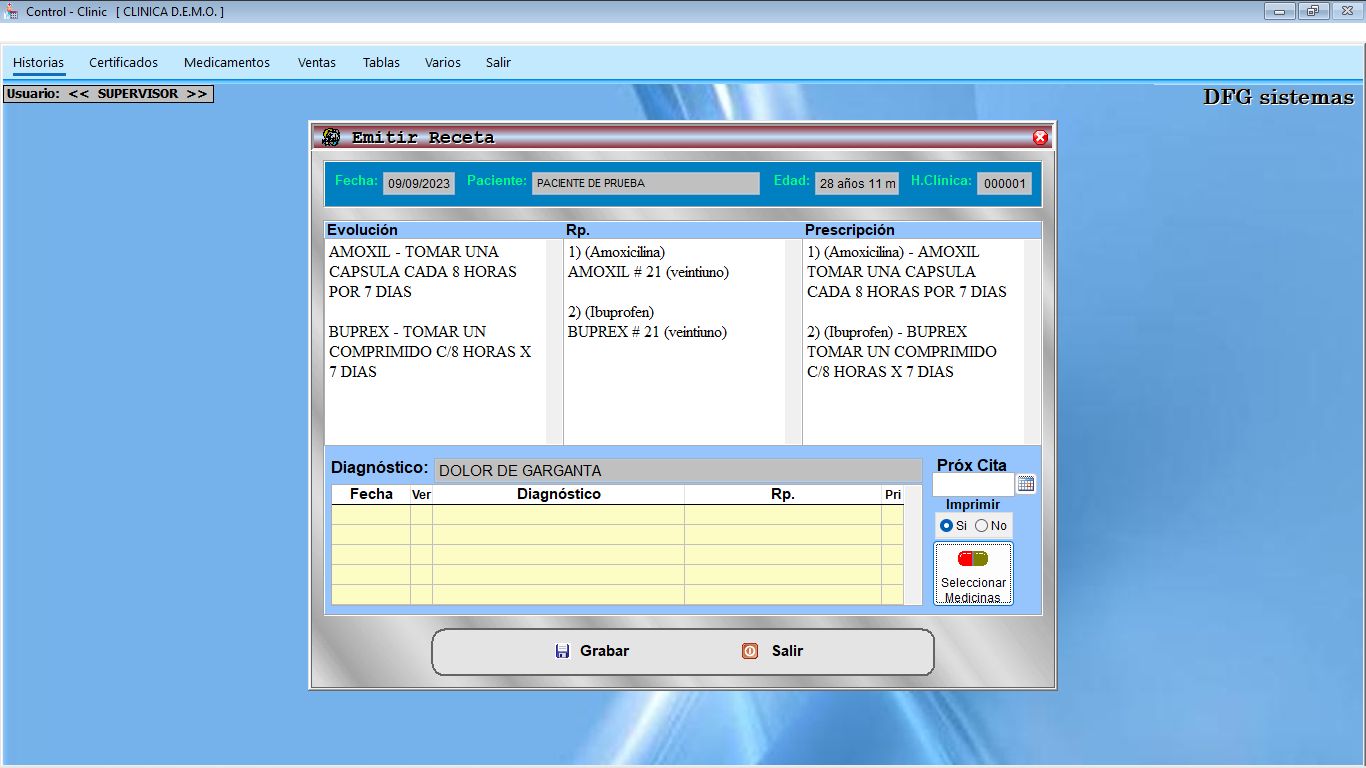
Task: Click the Próx Cita date input
Action: pyautogui.click(x=973, y=484)
